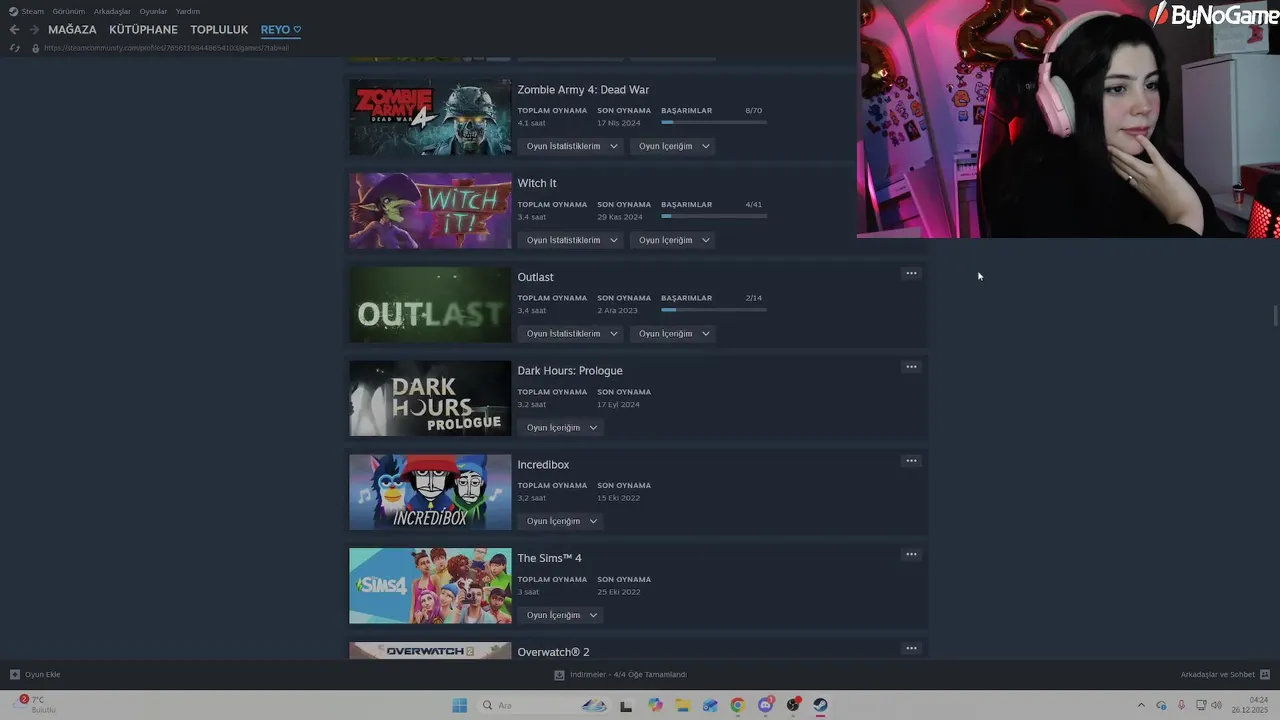Open the Outlast title link

[535, 277]
